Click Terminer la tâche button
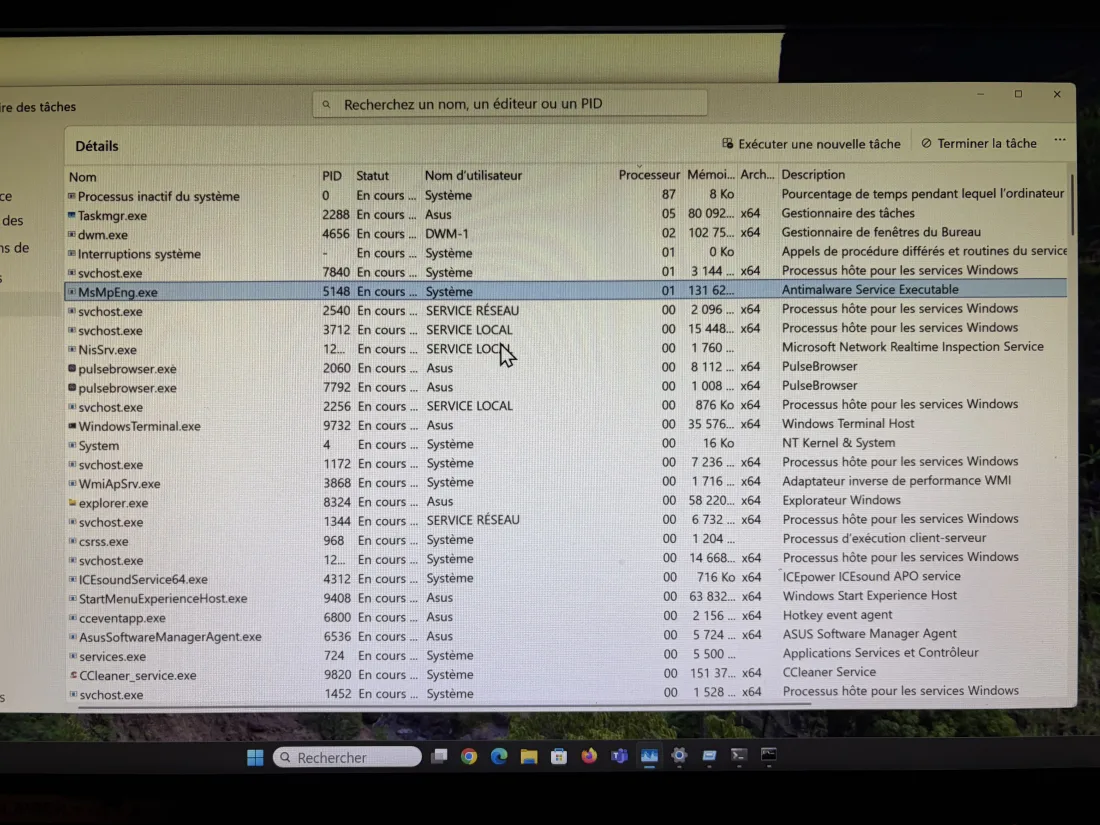This screenshot has width=1100, height=825. point(979,143)
